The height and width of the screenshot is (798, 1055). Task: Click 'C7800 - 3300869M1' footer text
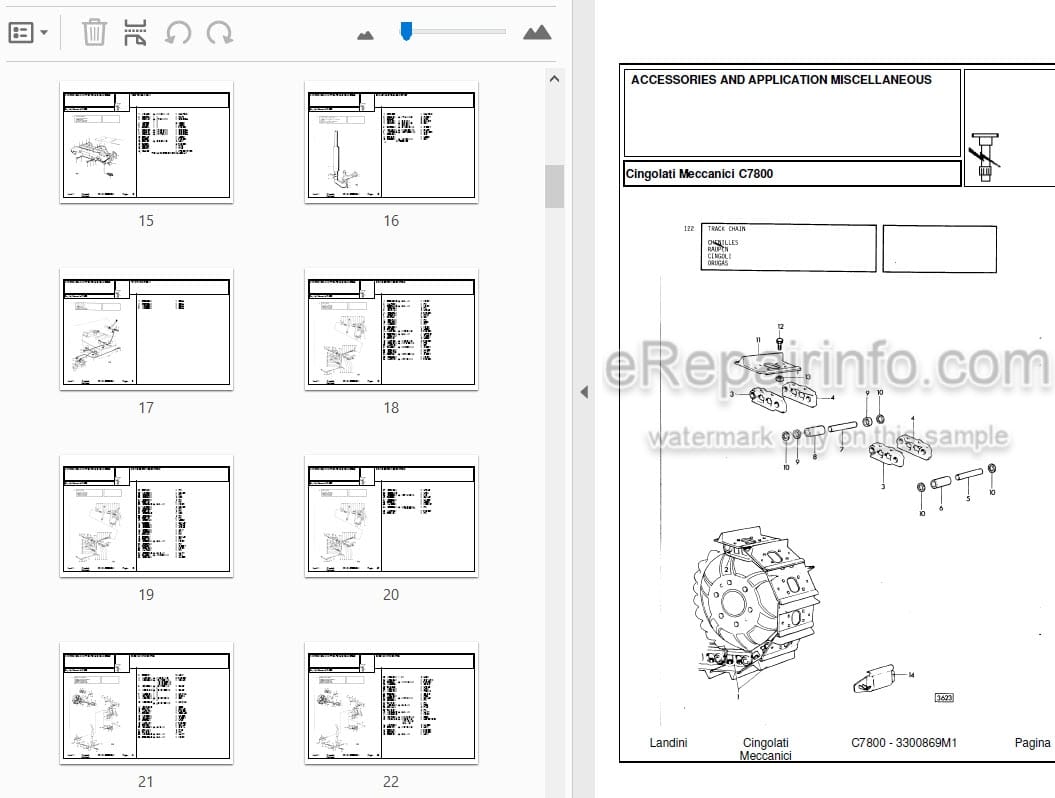(904, 742)
